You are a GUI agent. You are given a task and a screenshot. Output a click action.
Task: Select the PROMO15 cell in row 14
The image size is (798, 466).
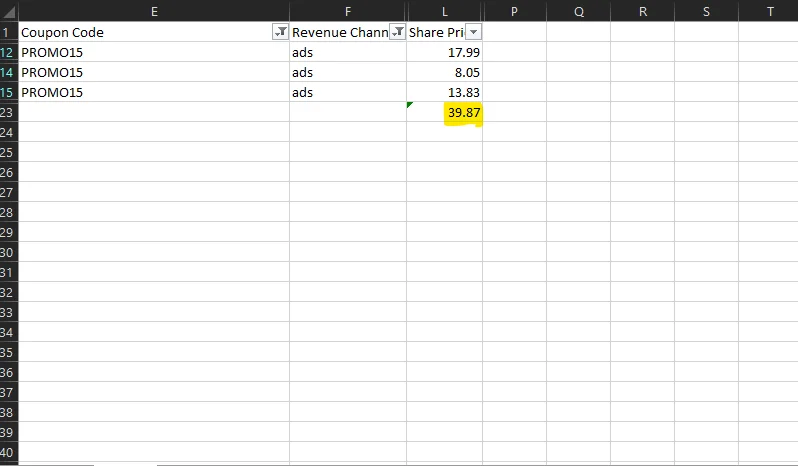52,72
